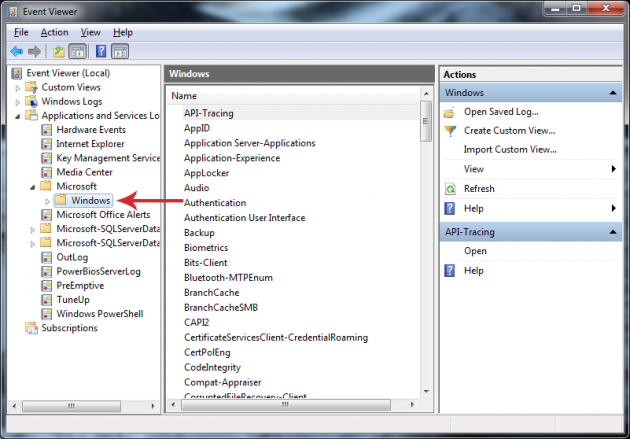Toggle the Show/Hide Console Tree icon
Screen dimensions: 630x439
point(77,51)
